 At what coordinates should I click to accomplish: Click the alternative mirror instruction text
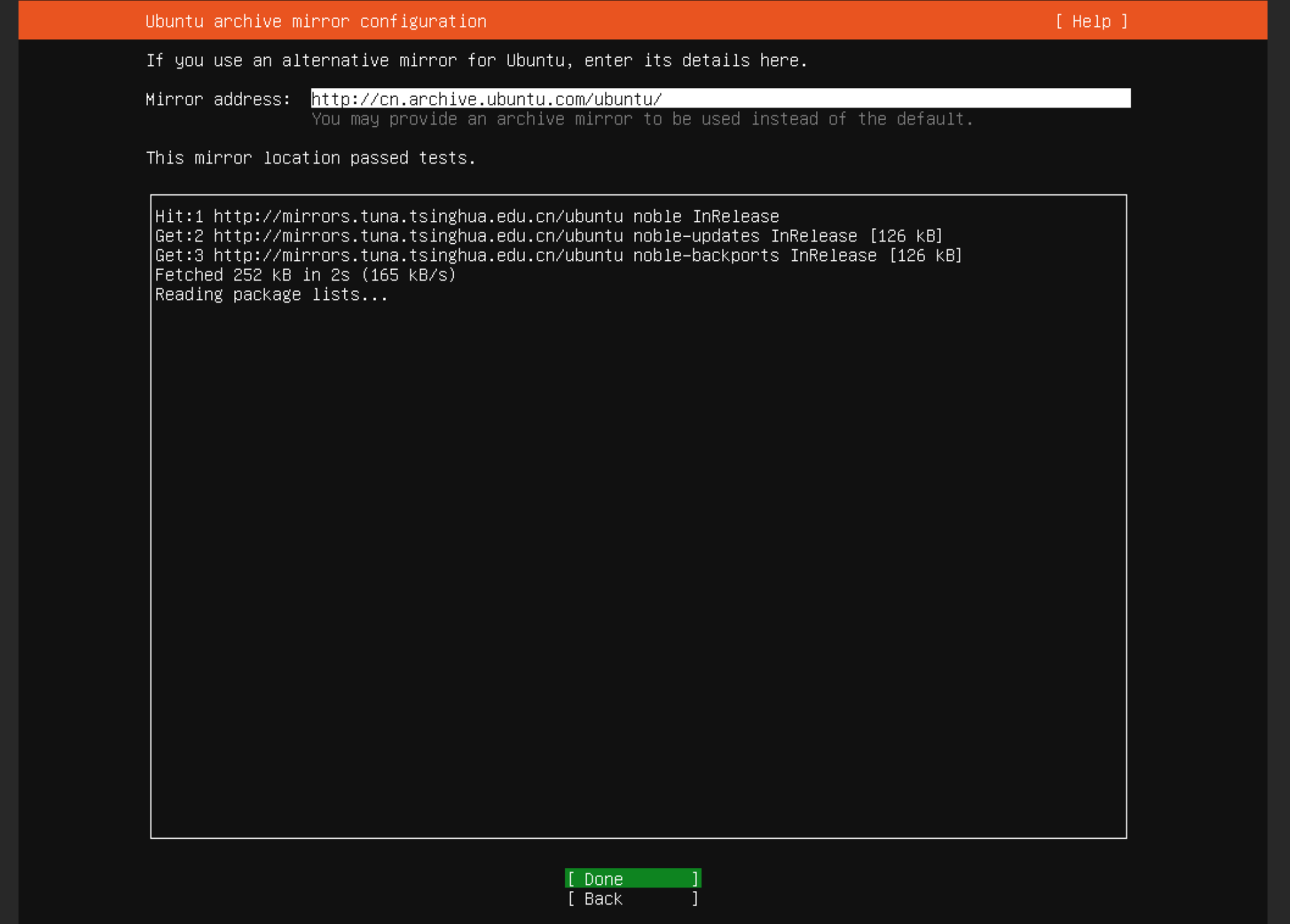[476, 60]
